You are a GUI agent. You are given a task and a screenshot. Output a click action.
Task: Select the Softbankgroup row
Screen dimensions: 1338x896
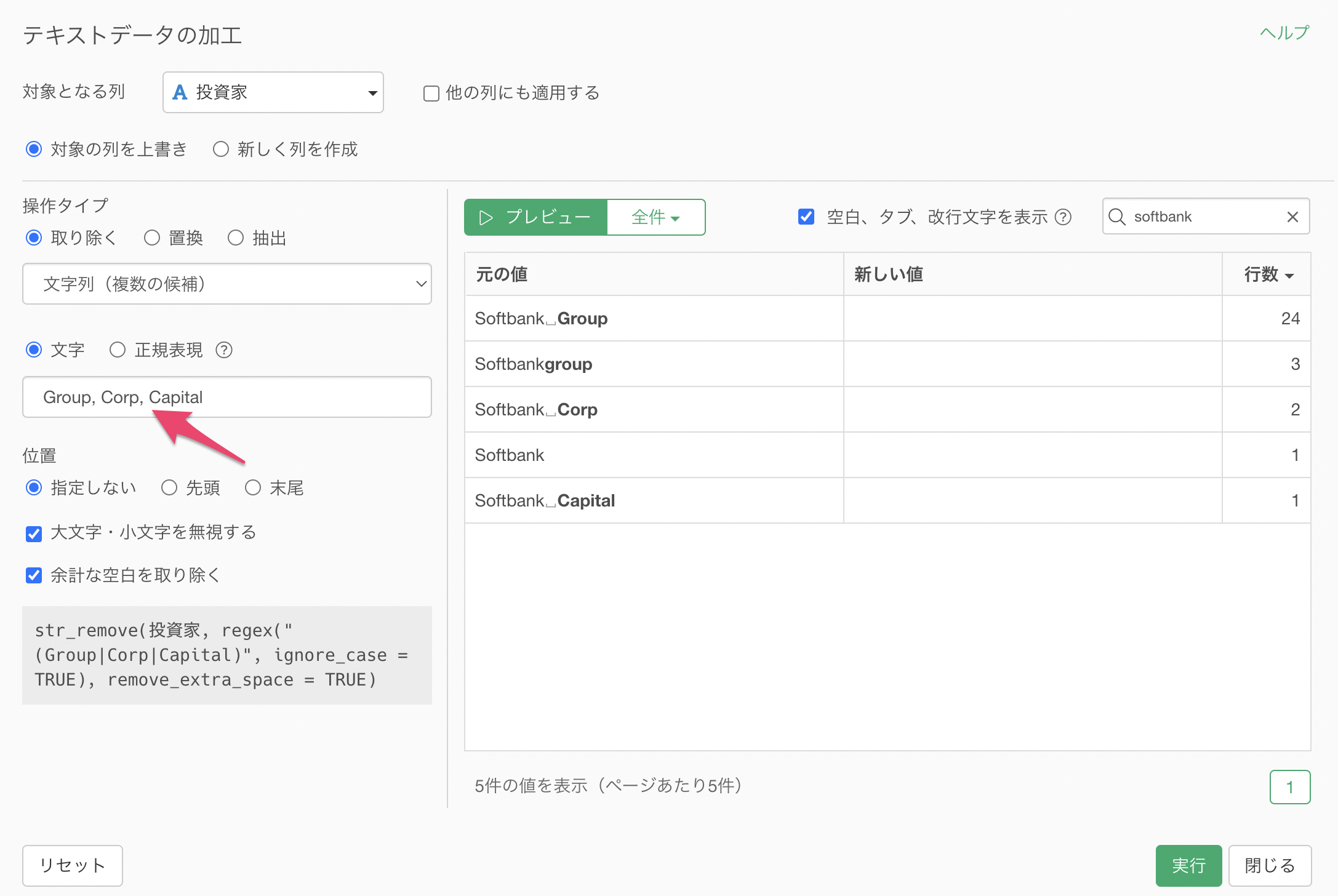pos(888,364)
